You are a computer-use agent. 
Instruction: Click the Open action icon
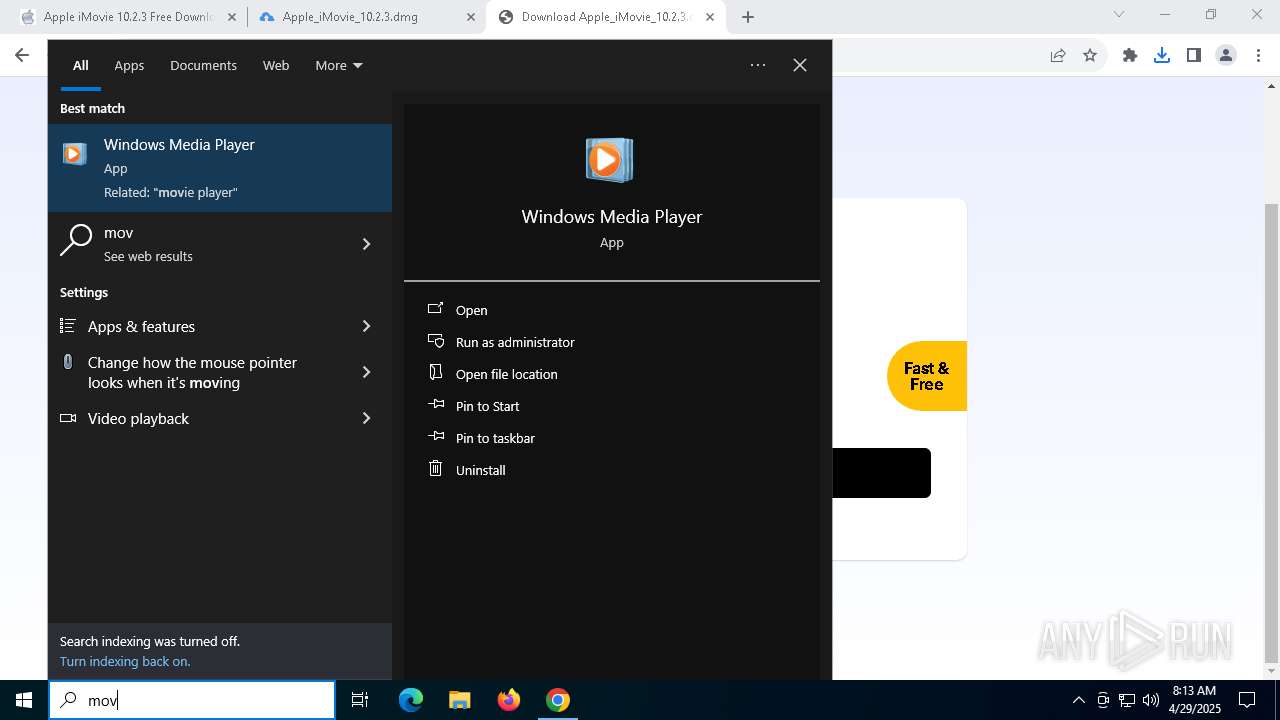coord(435,309)
